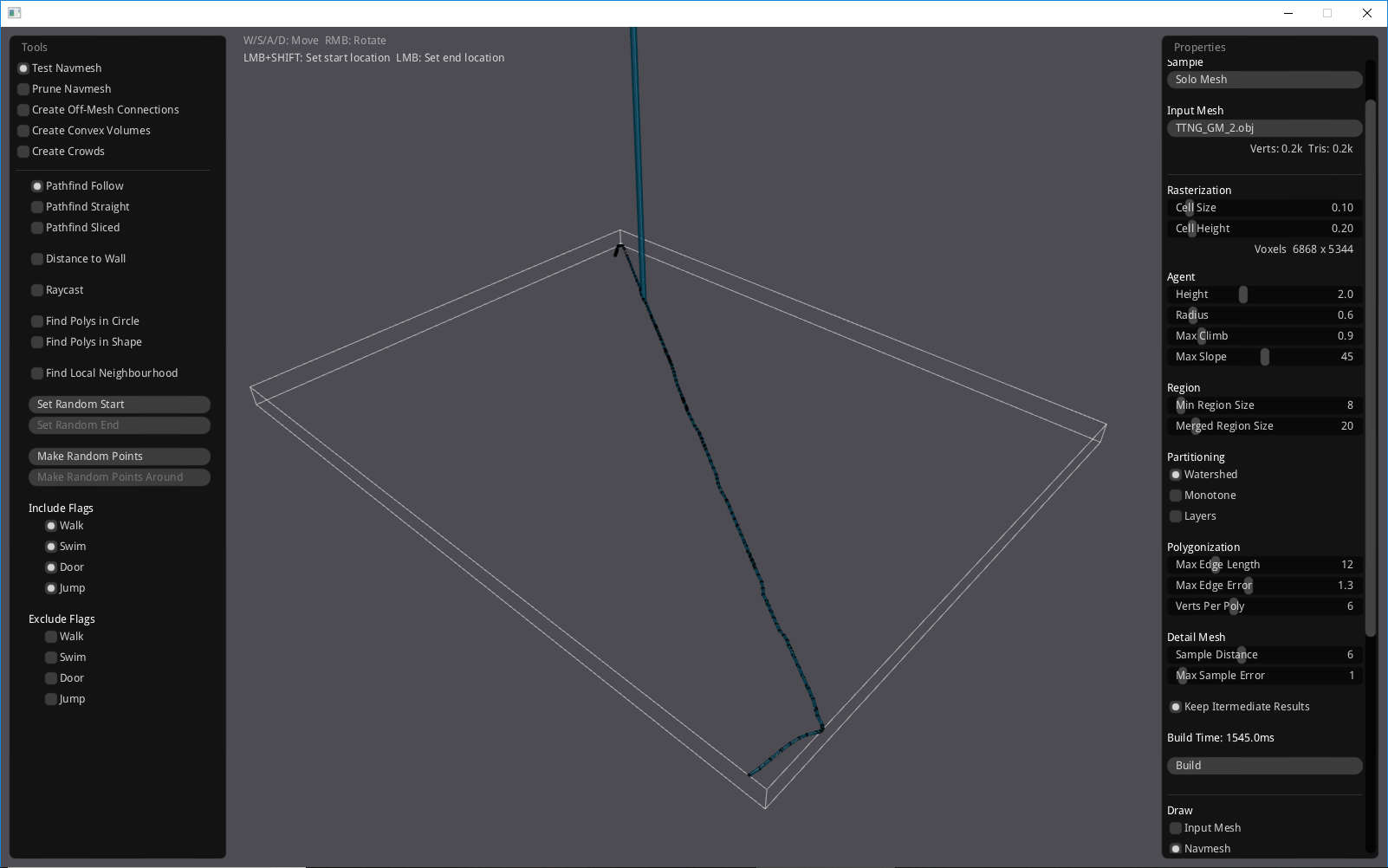Image resolution: width=1388 pixels, height=868 pixels.
Task: Open the TTNG_GM_2.obj input mesh selector
Action: pos(1263,127)
